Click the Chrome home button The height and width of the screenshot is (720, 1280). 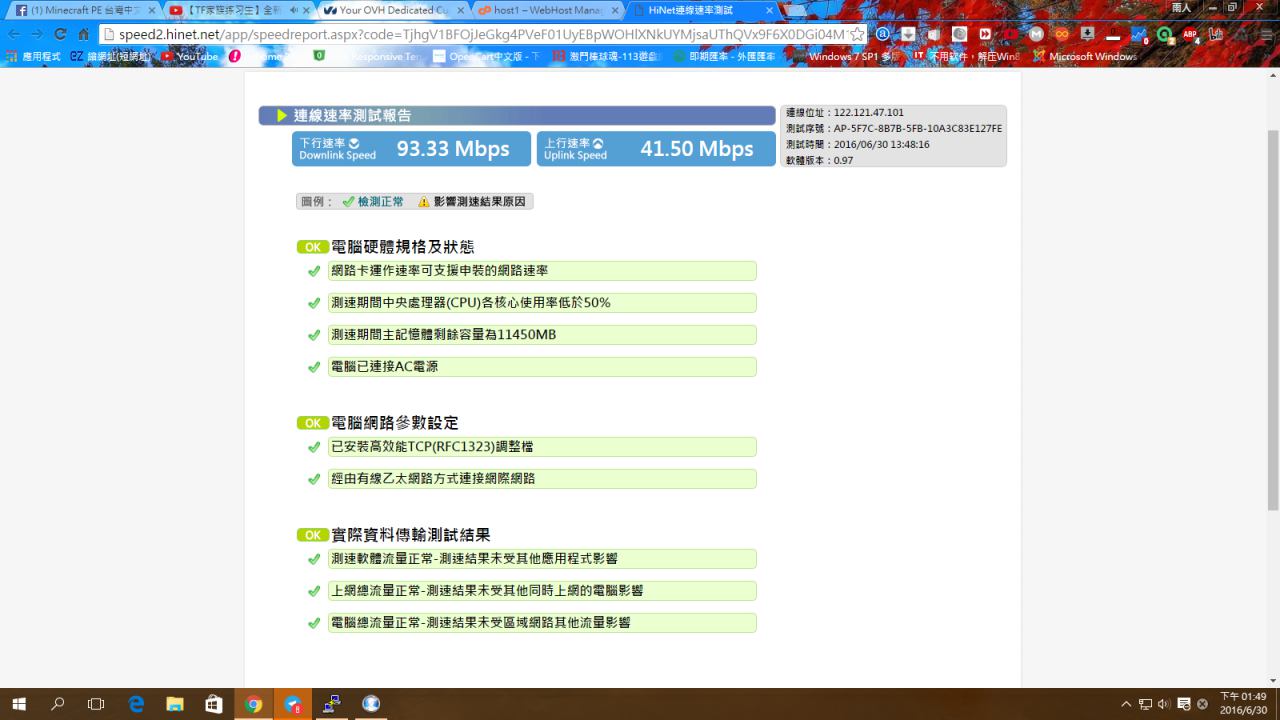tap(84, 34)
